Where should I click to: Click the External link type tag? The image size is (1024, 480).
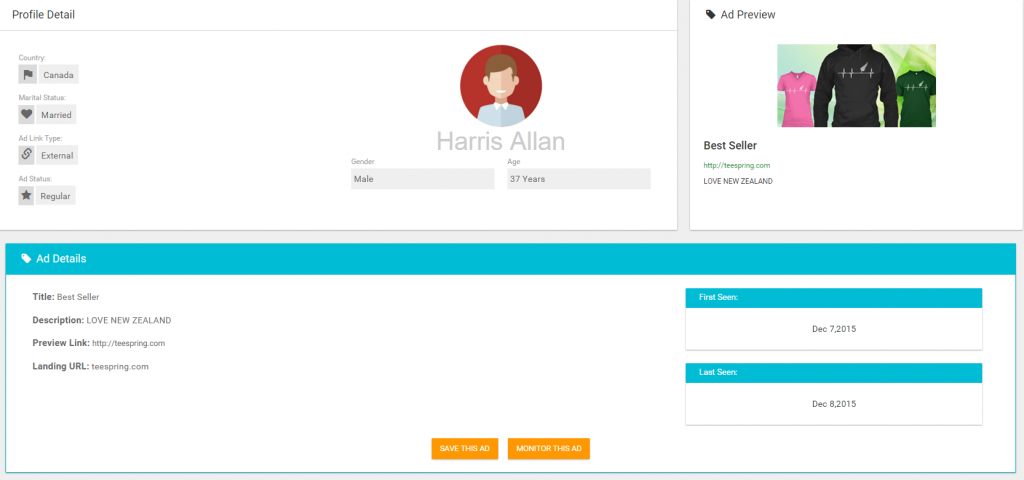pos(57,155)
